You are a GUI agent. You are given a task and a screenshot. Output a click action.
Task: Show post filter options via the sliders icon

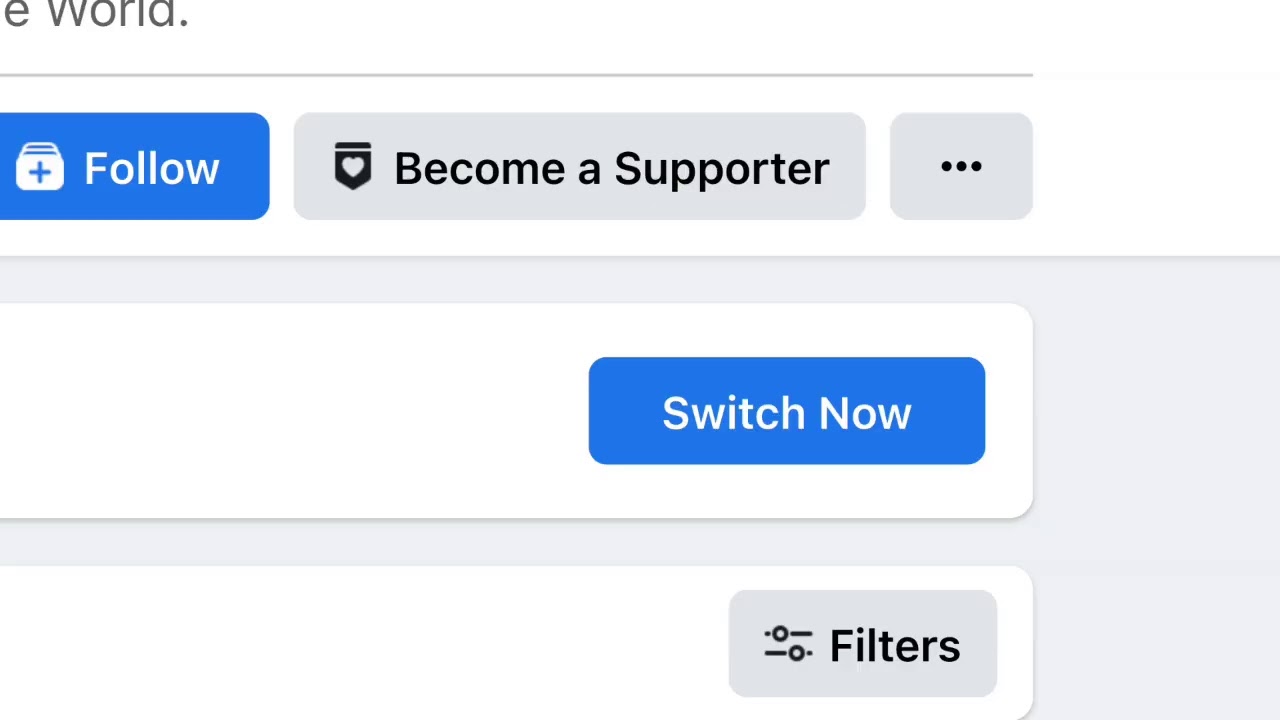pos(788,644)
